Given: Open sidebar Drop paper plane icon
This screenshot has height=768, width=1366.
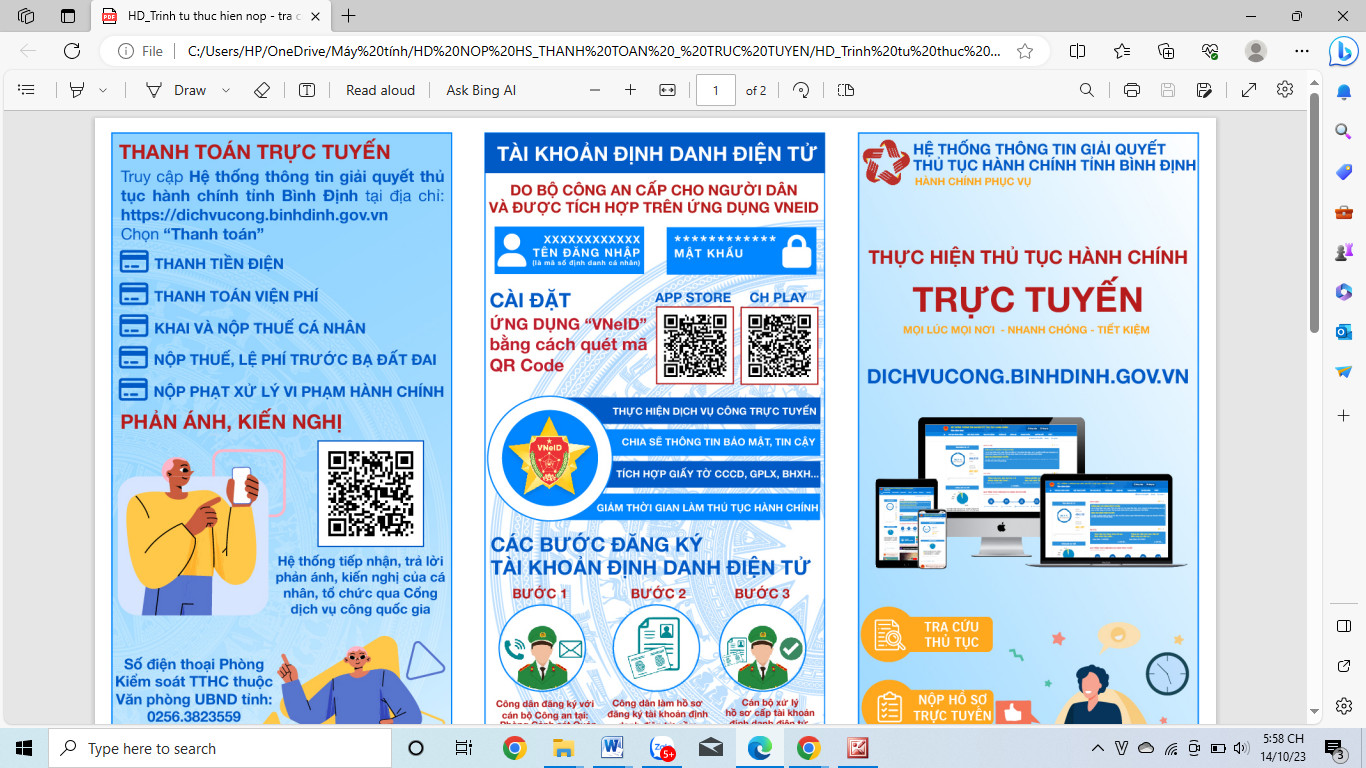Looking at the screenshot, I should pyautogui.click(x=1344, y=372).
